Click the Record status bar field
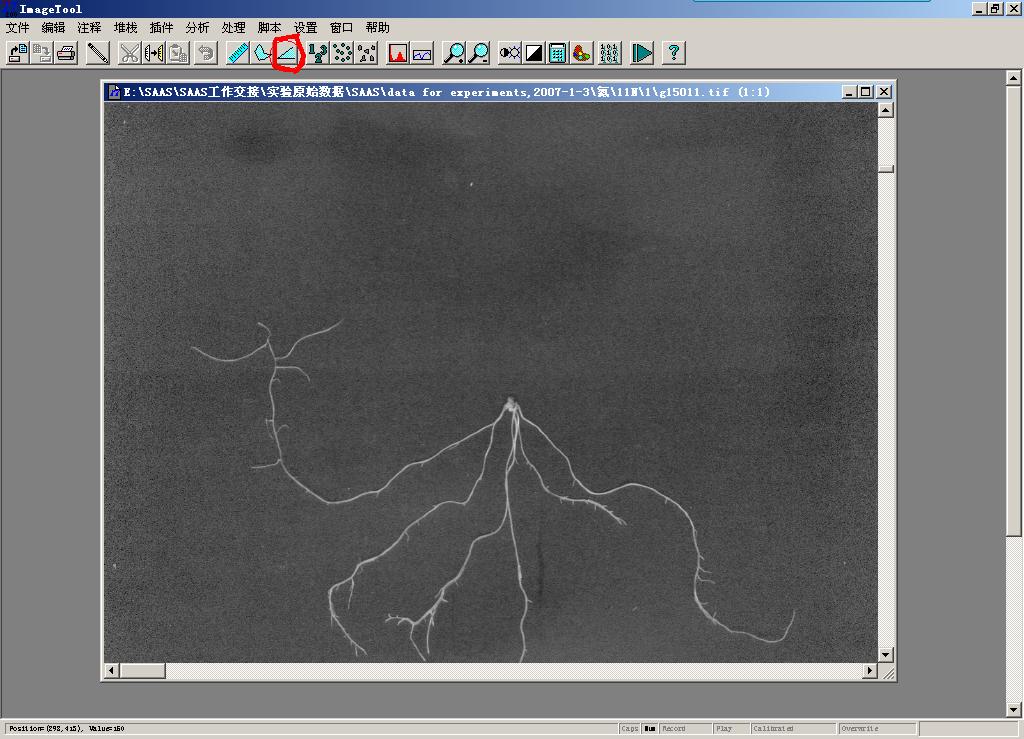Image resolution: width=1024 pixels, height=739 pixels. (684, 729)
